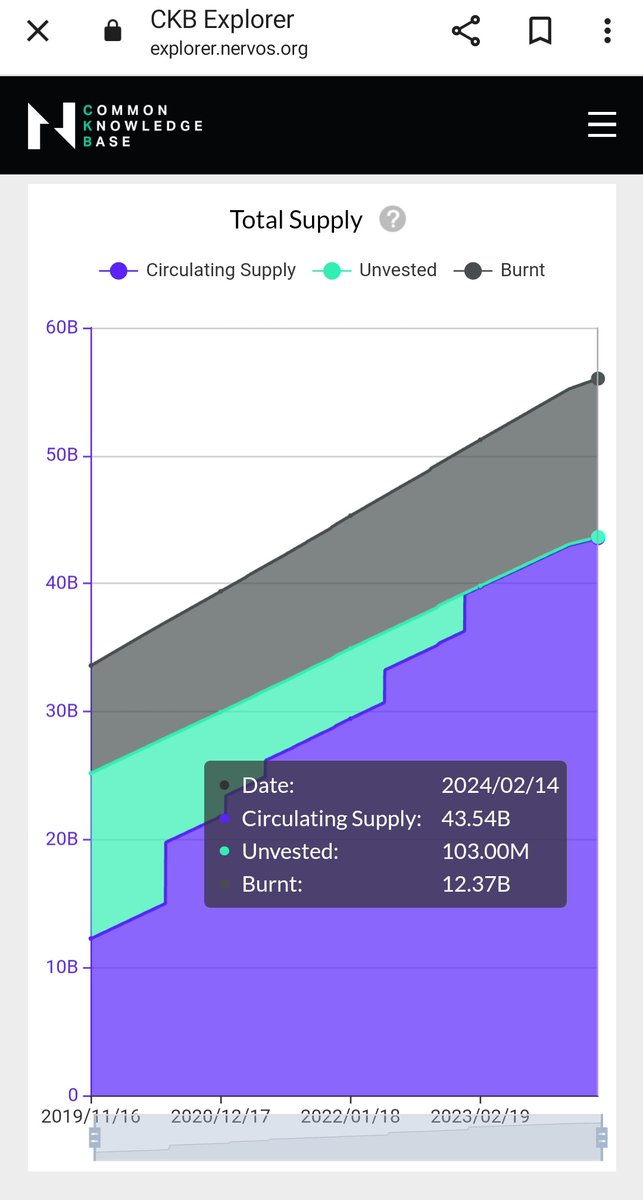This screenshot has width=643, height=1200.
Task: Click the data zoom range bar
Action: pyautogui.click(x=348, y=1138)
